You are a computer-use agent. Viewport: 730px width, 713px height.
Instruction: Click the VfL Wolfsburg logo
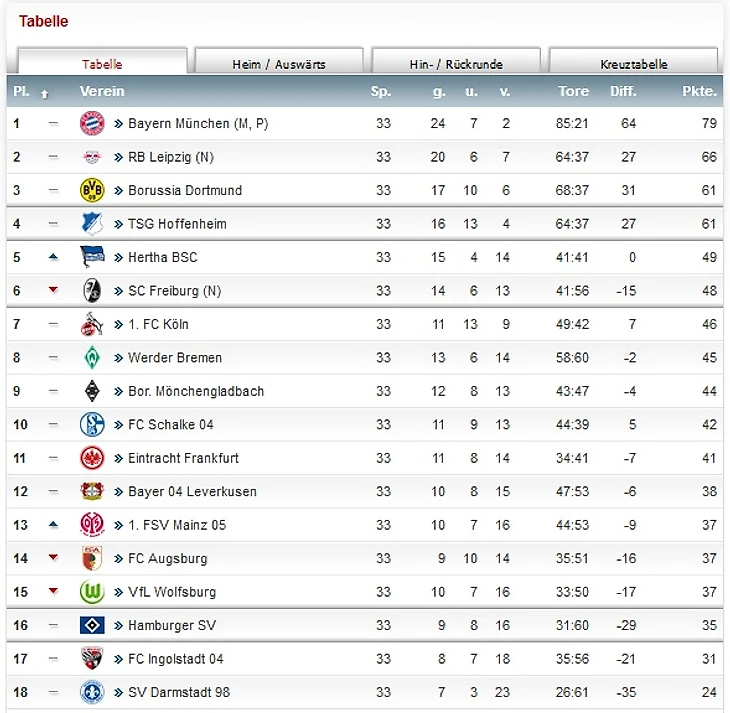(x=92, y=592)
